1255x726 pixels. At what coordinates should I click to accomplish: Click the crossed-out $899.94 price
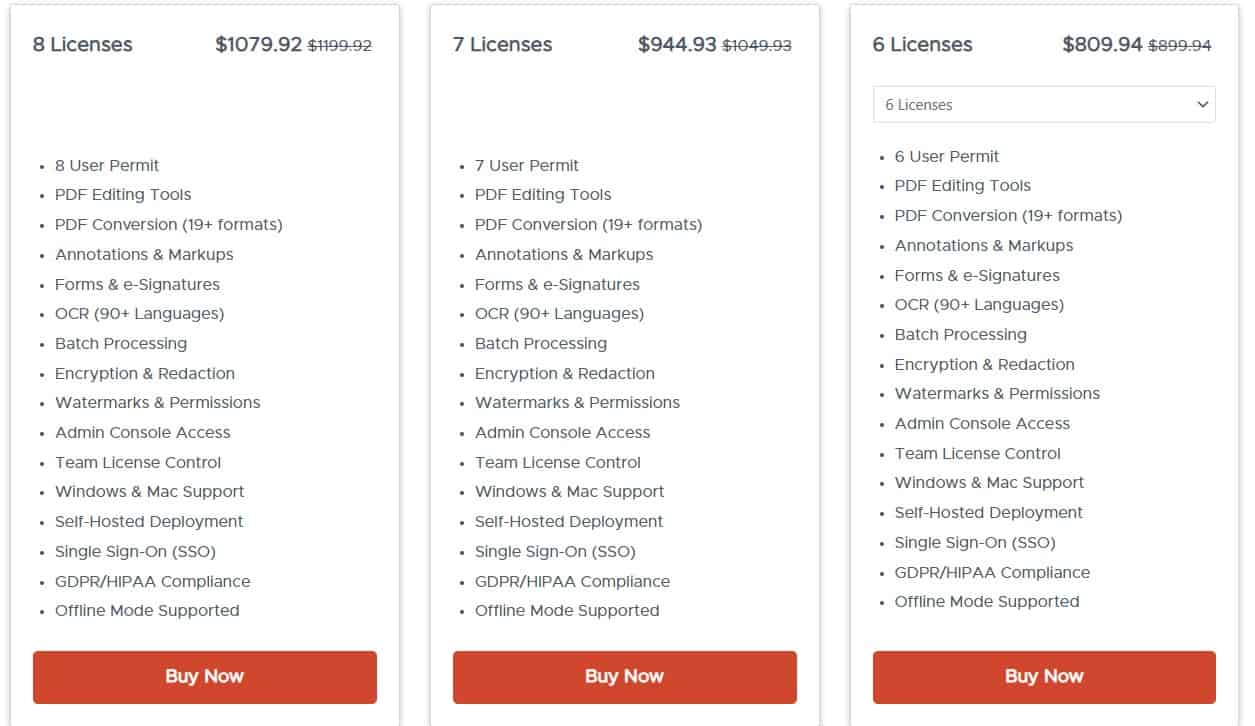pos(1180,45)
